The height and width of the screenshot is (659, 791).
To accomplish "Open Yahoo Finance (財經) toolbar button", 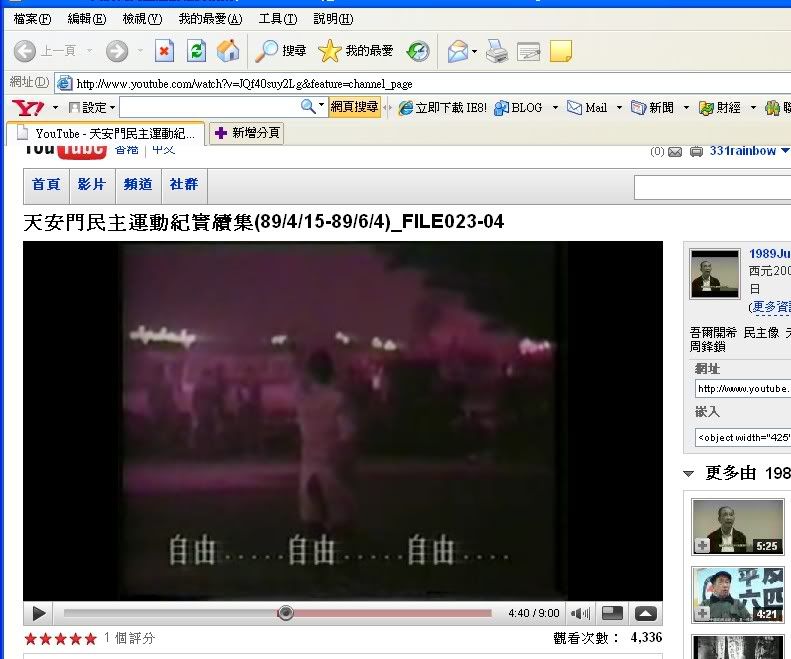I will coord(720,107).
